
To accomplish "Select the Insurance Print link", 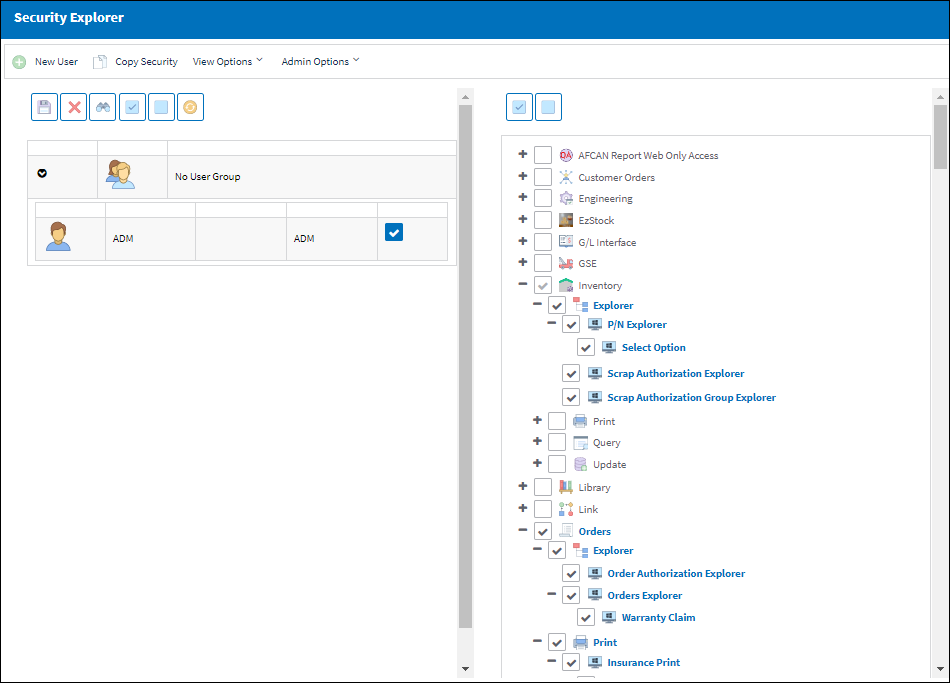I will pos(643,662).
